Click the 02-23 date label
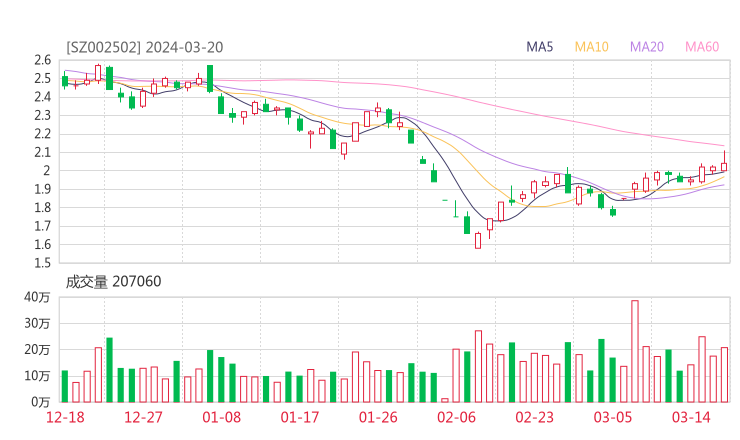The width and height of the screenshot is (740, 440). pos(534,417)
